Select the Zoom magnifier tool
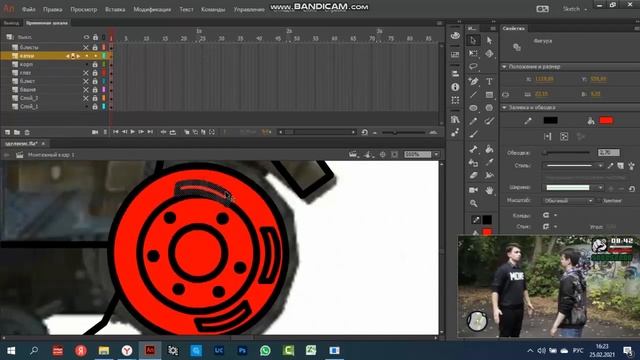 473,203
